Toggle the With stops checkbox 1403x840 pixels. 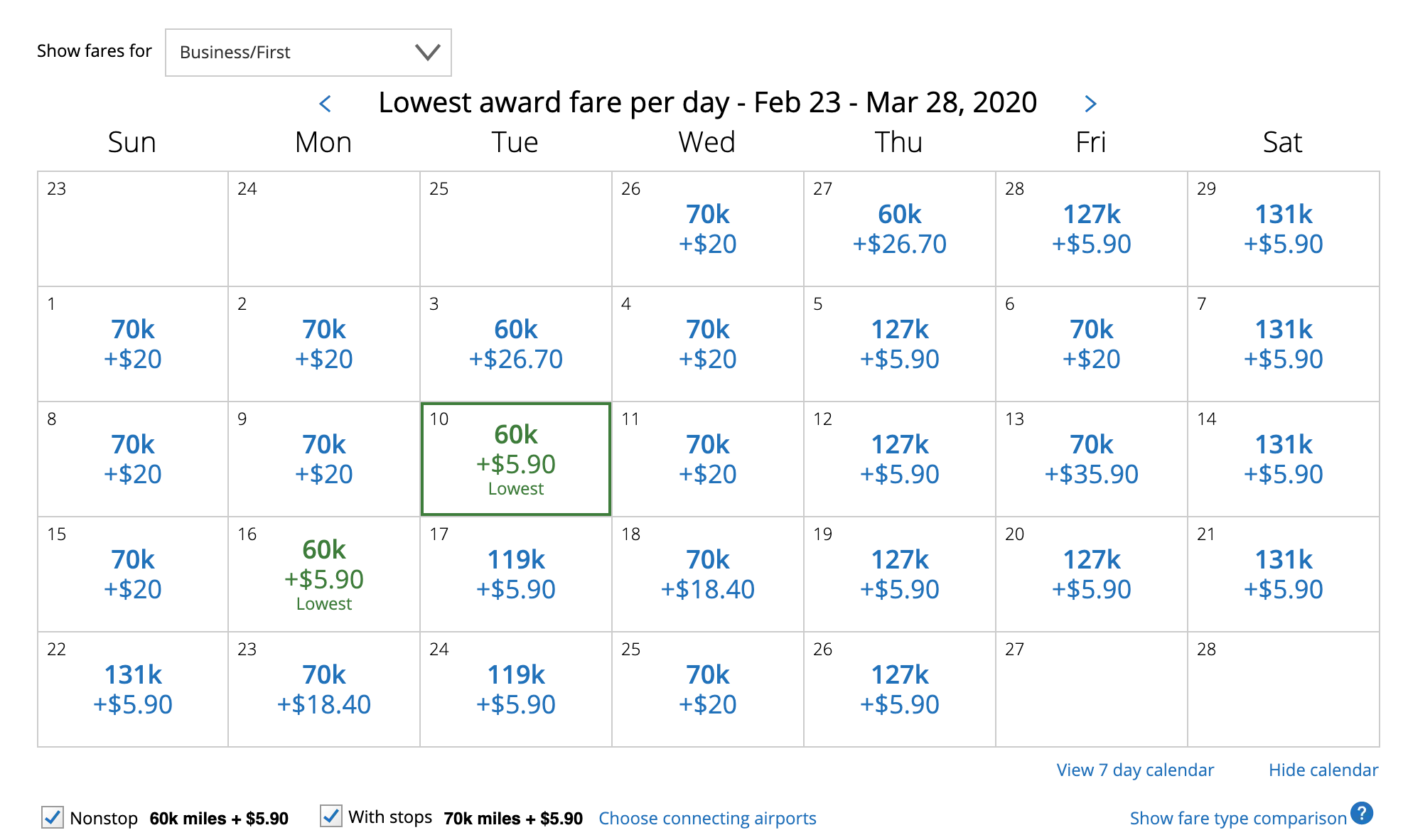(x=330, y=816)
